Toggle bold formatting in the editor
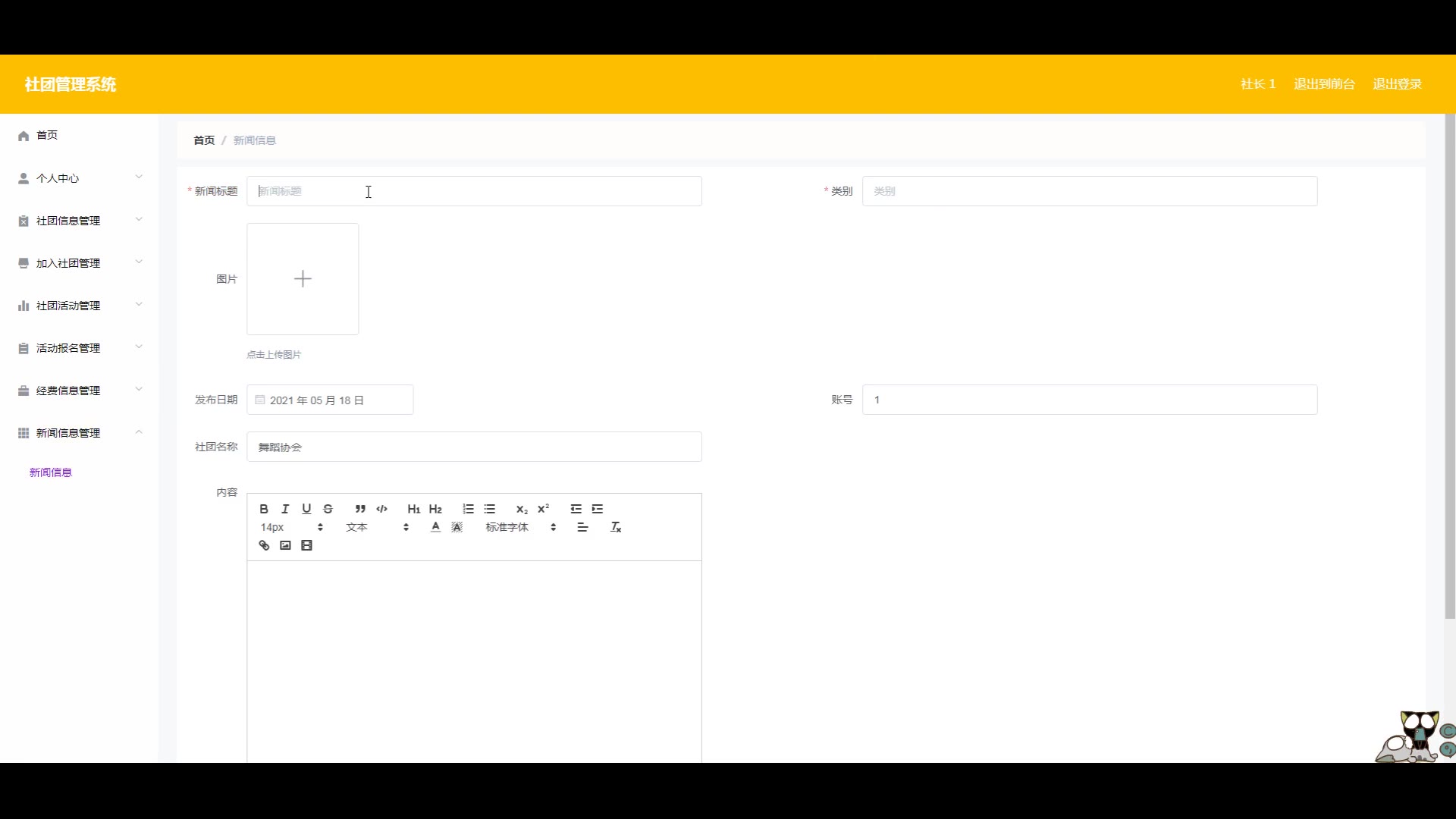The image size is (1456, 819). pyautogui.click(x=264, y=509)
